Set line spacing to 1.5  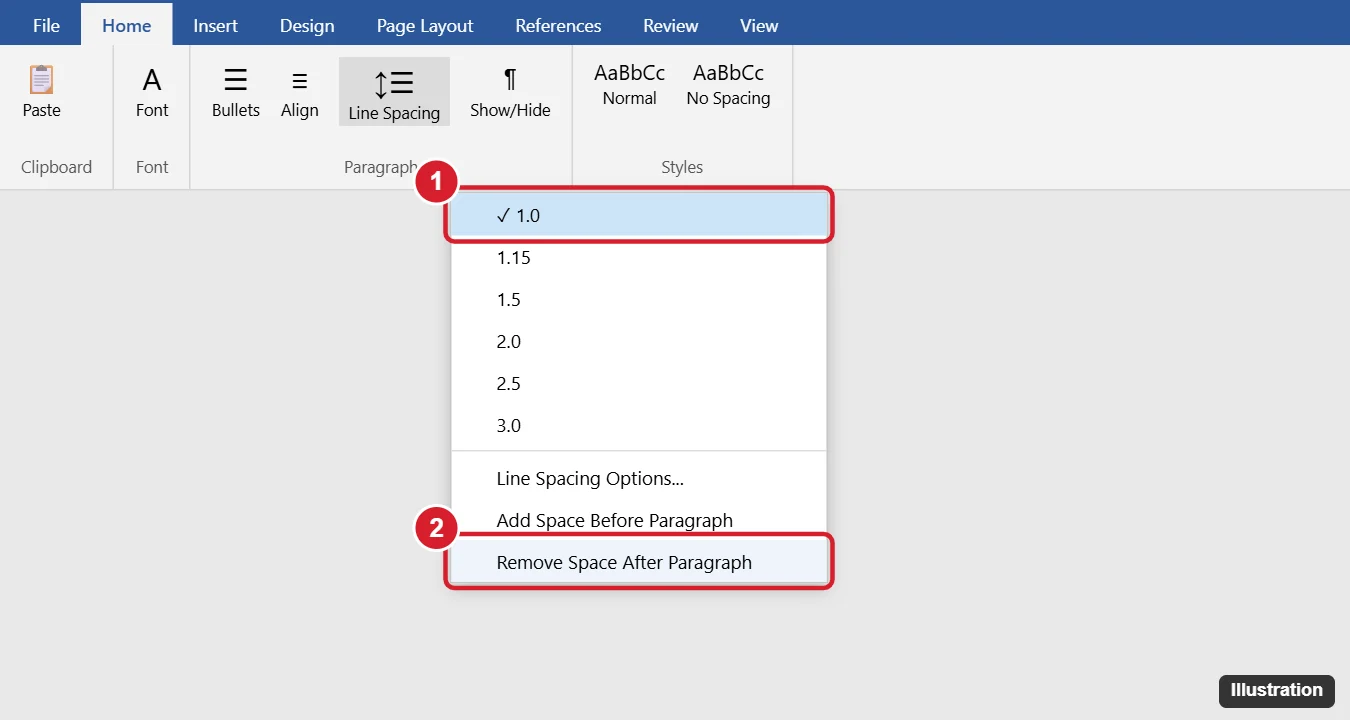coord(639,299)
